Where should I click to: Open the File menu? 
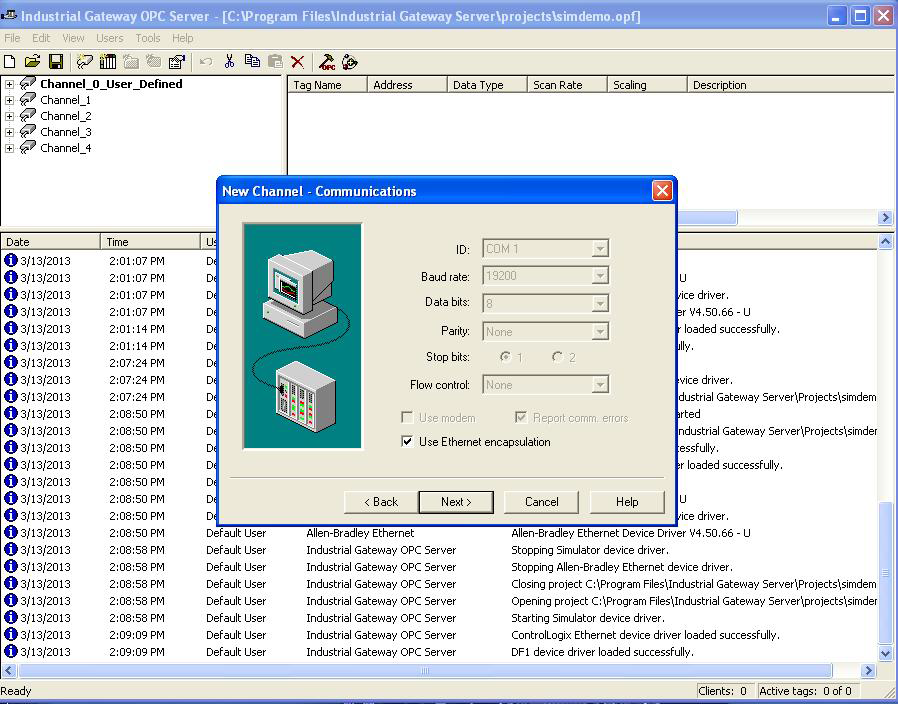pyautogui.click(x=12, y=38)
